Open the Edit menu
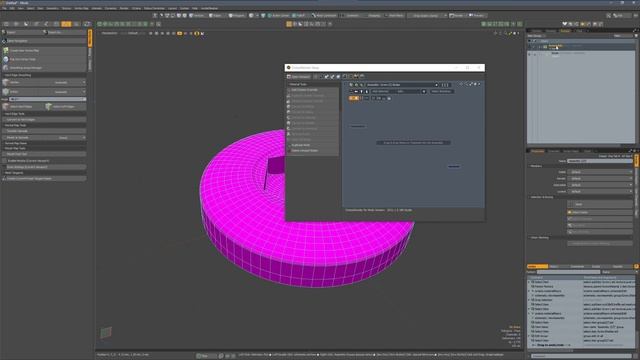This screenshot has width=640, height=360. [x=12, y=8]
